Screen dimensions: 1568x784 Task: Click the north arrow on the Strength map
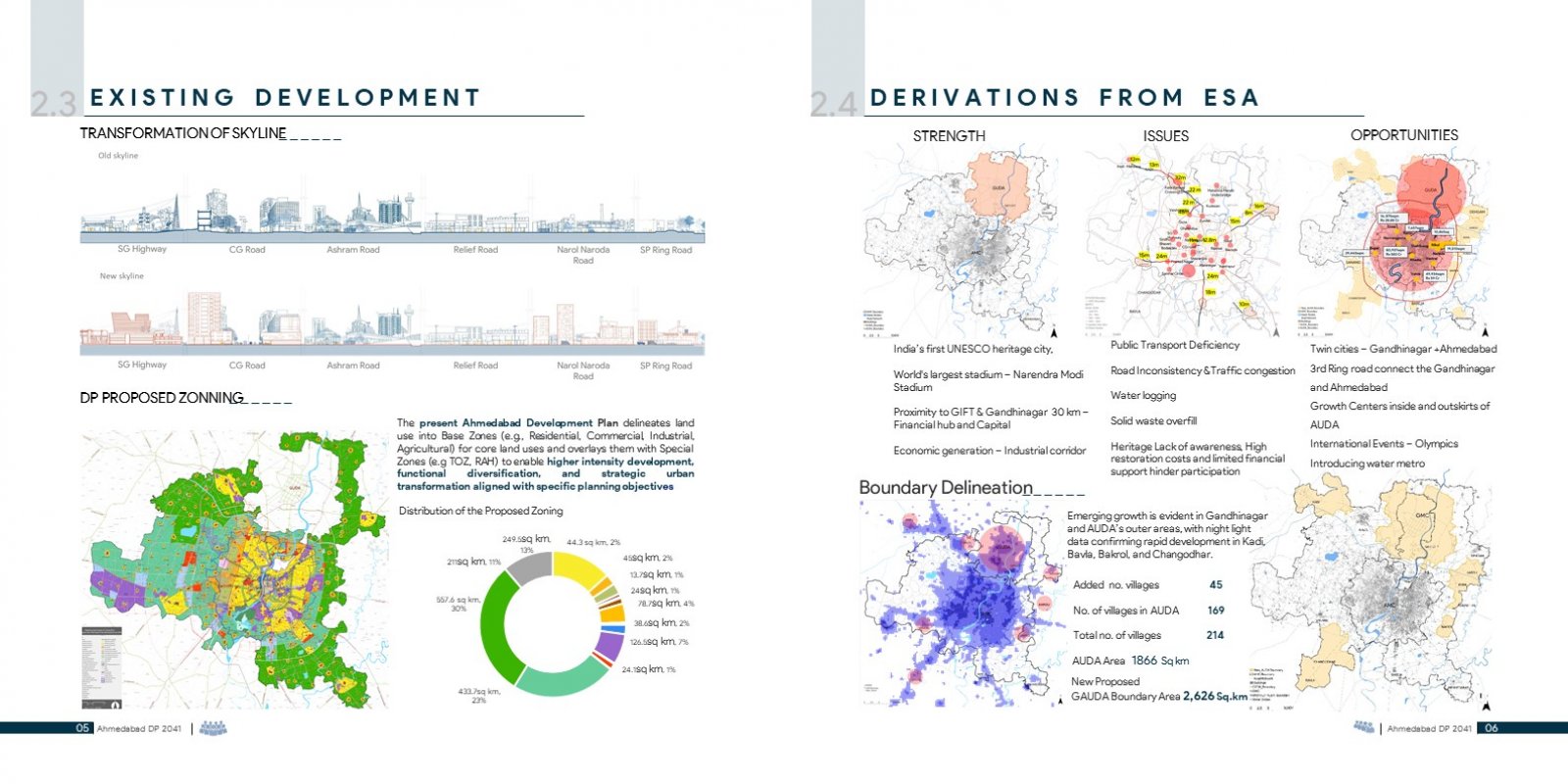[1053, 332]
